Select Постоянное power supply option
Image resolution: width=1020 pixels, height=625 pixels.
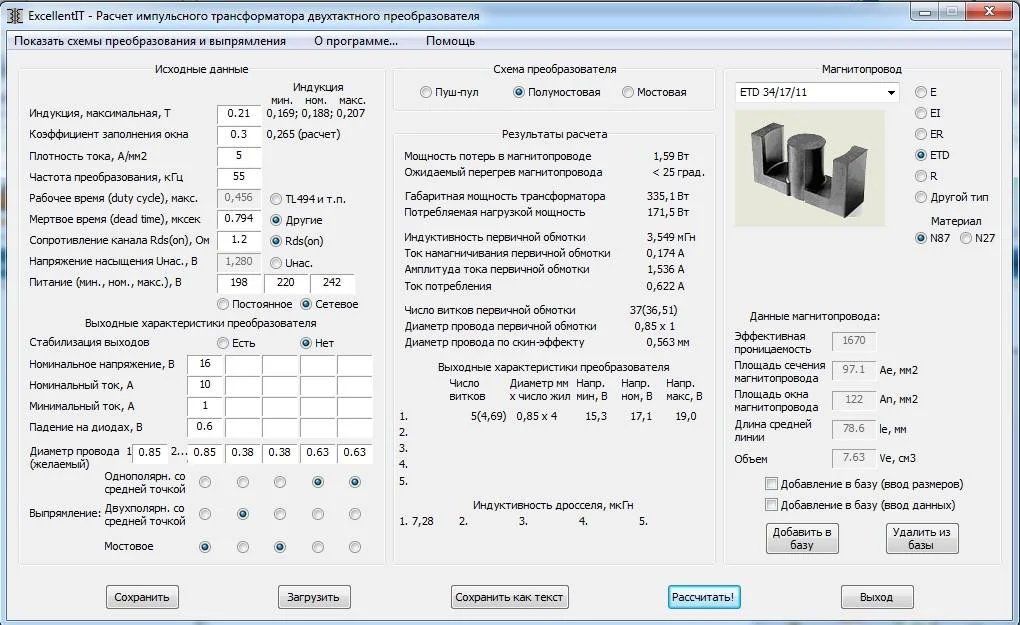pyautogui.click(x=223, y=304)
